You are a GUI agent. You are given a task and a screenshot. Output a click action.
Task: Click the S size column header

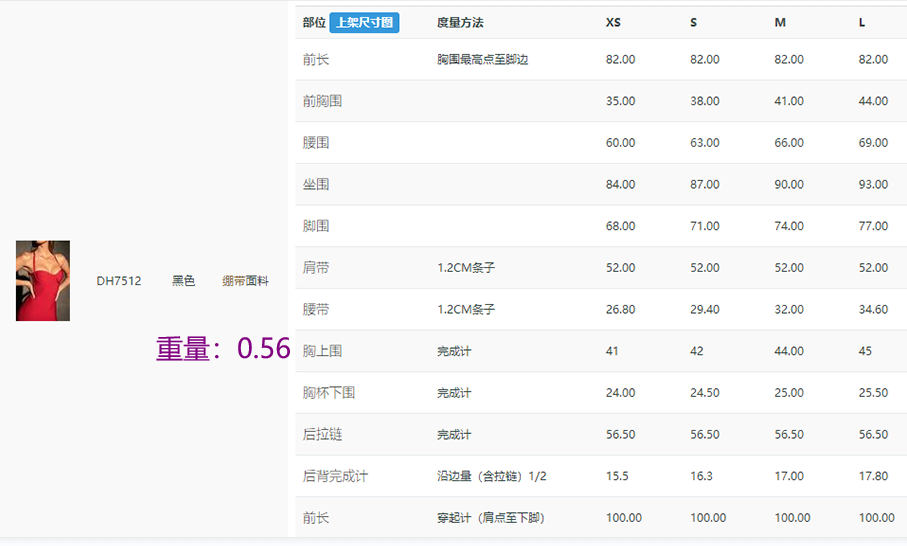(694, 23)
